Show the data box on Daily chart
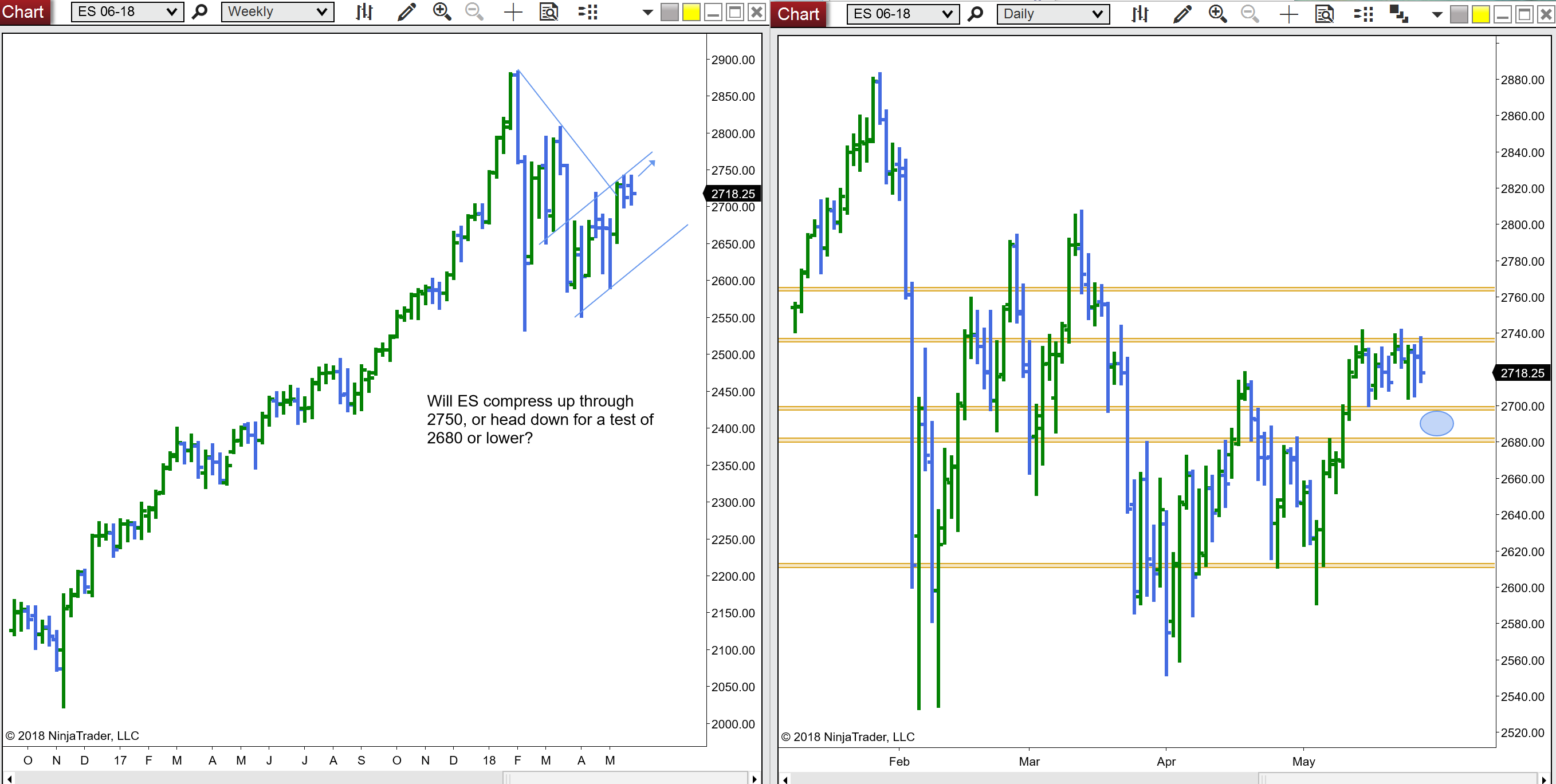1556x784 pixels. (x=1324, y=14)
